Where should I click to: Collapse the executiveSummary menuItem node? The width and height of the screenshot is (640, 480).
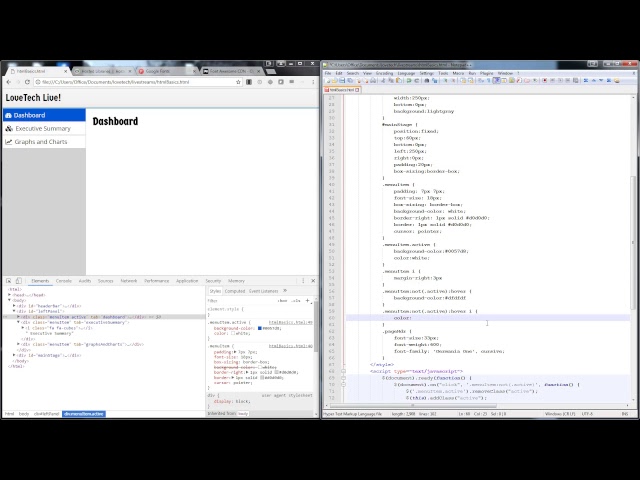[18, 322]
